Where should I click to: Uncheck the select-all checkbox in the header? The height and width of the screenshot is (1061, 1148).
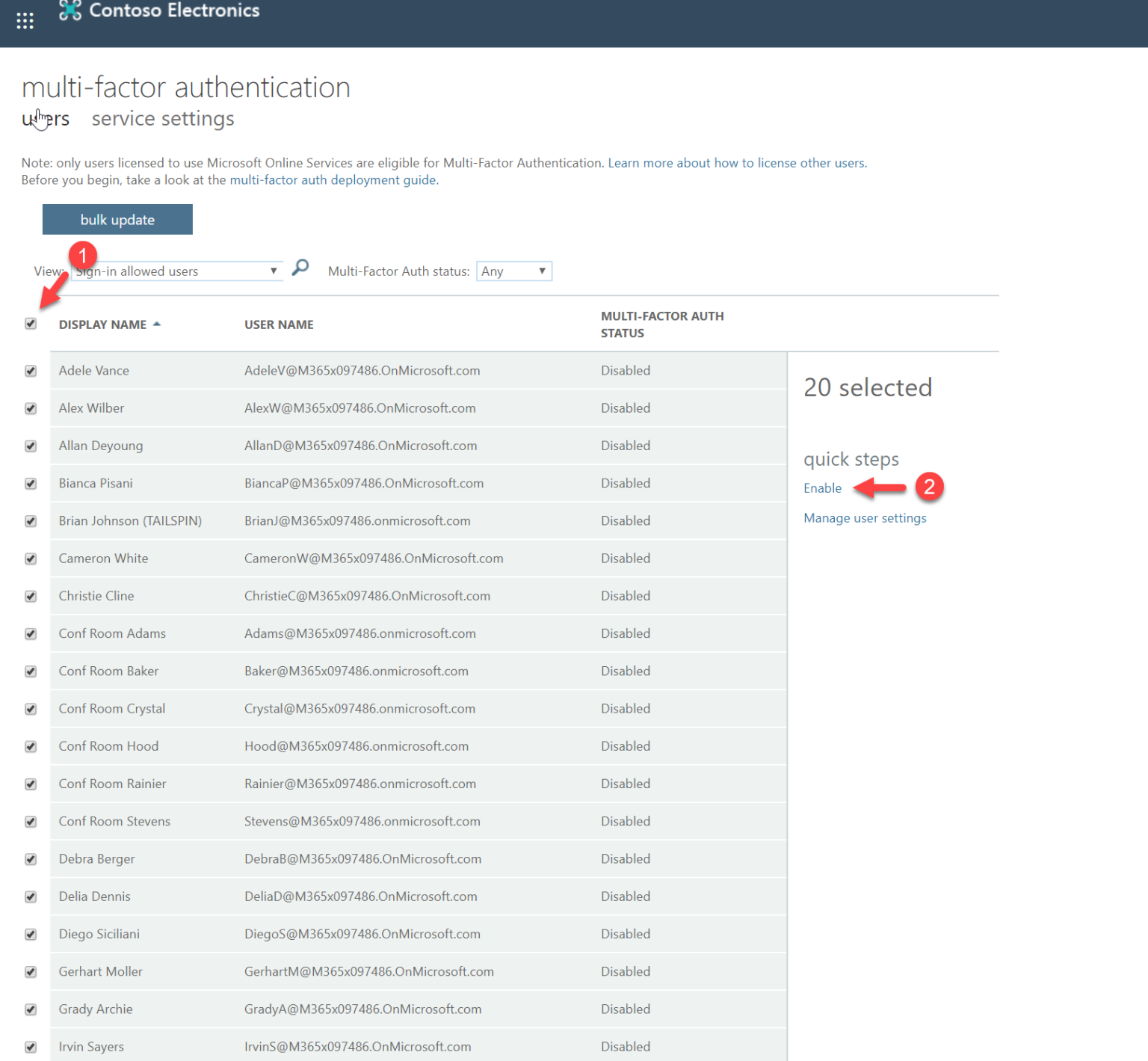click(x=31, y=324)
